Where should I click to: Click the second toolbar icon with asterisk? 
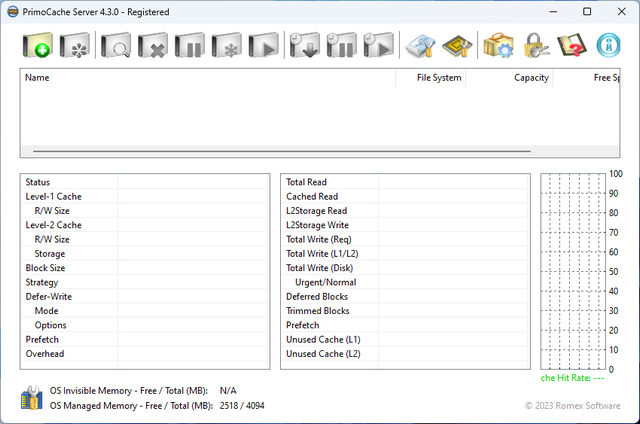click(x=75, y=45)
